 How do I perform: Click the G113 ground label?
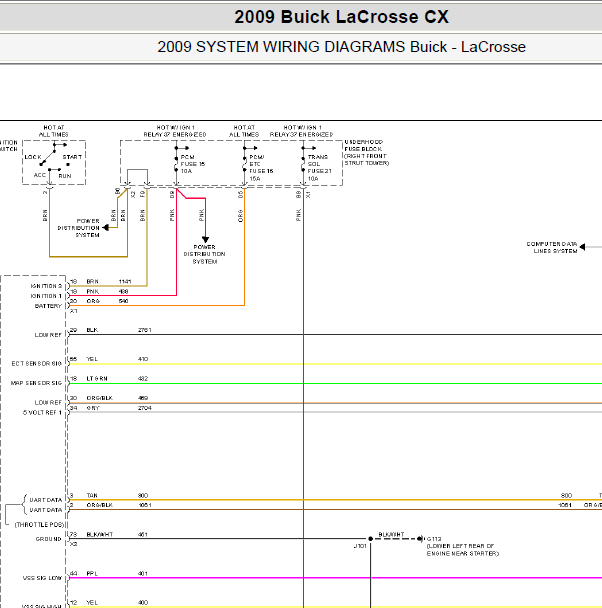point(434,539)
